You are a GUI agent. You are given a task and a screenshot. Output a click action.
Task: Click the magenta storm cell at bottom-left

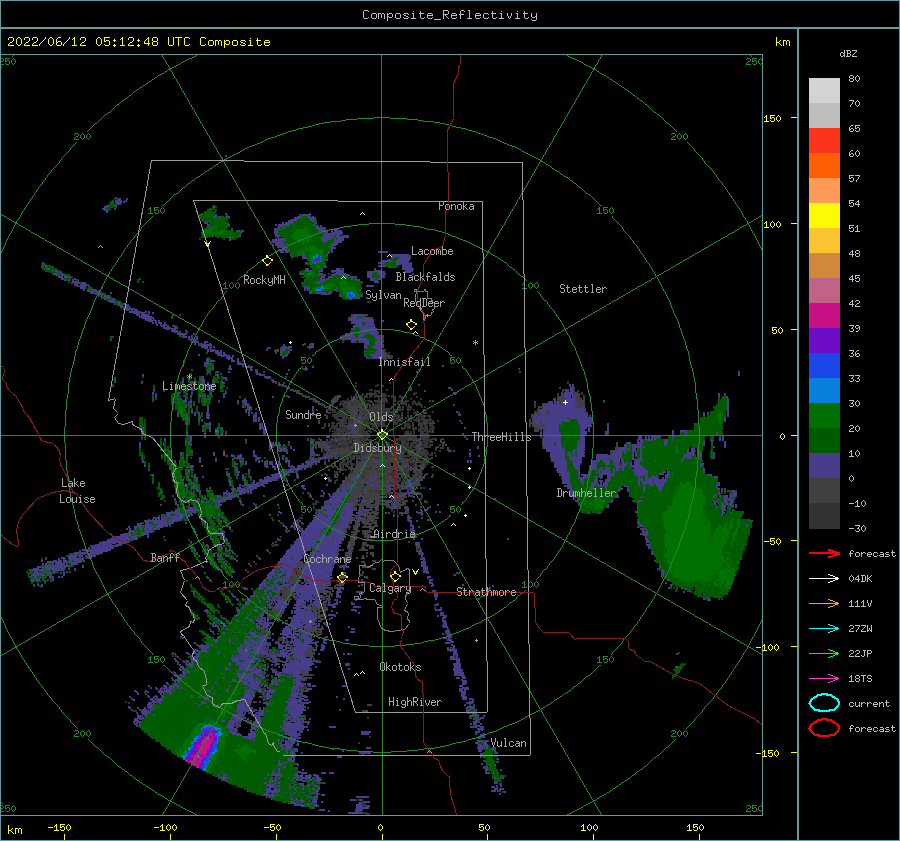203,746
